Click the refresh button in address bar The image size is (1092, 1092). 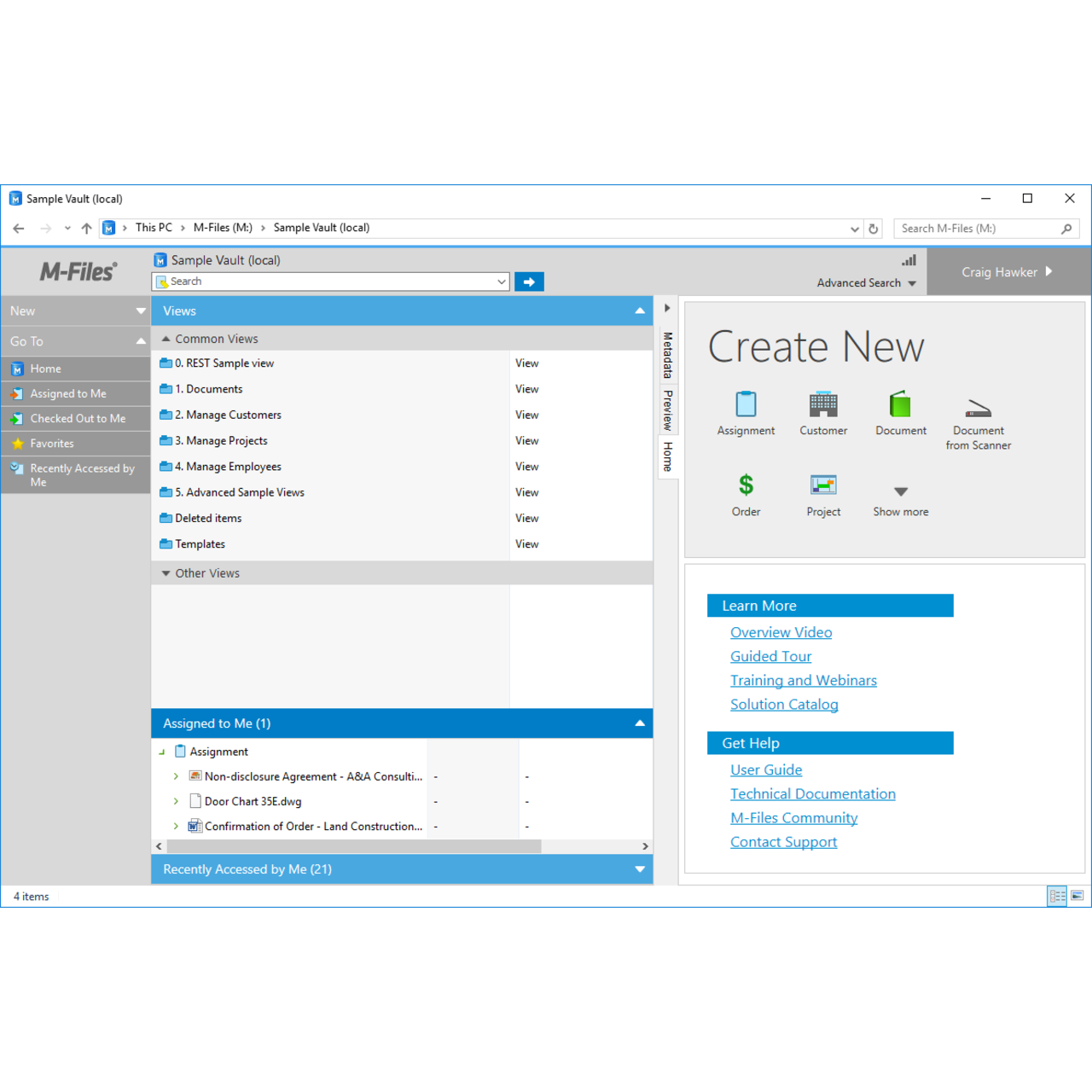pyautogui.click(x=873, y=229)
